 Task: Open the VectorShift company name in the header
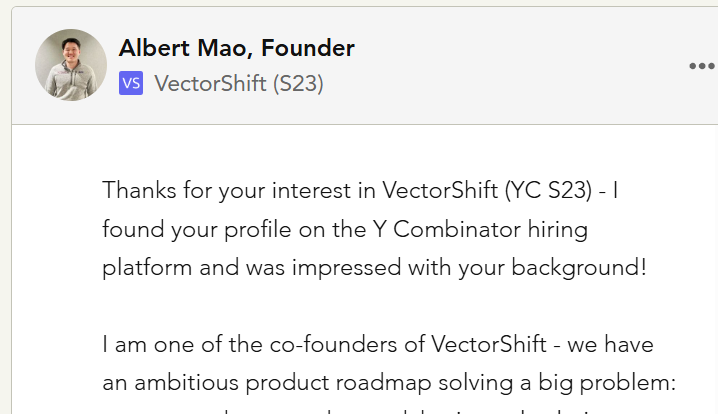210,83
